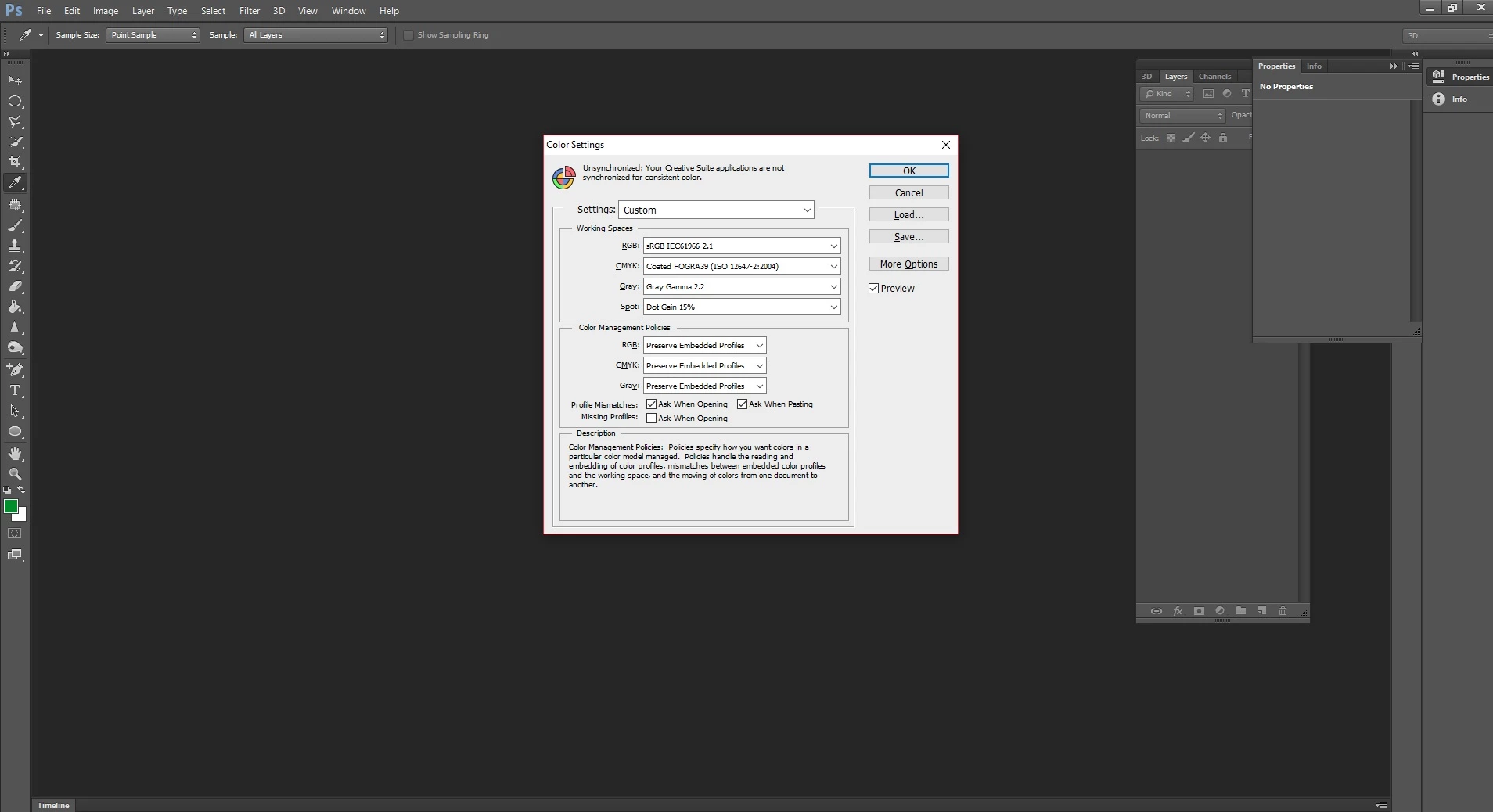Select the Crop tool
The width and height of the screenshot is (1493, 812).
[x=15, y=162]
